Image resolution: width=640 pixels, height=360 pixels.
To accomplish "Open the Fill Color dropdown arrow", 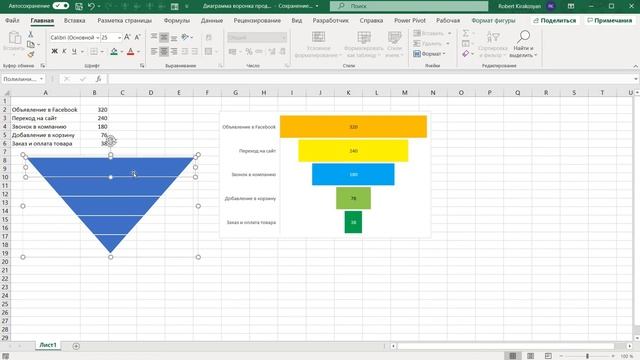I will click(122, 51).
